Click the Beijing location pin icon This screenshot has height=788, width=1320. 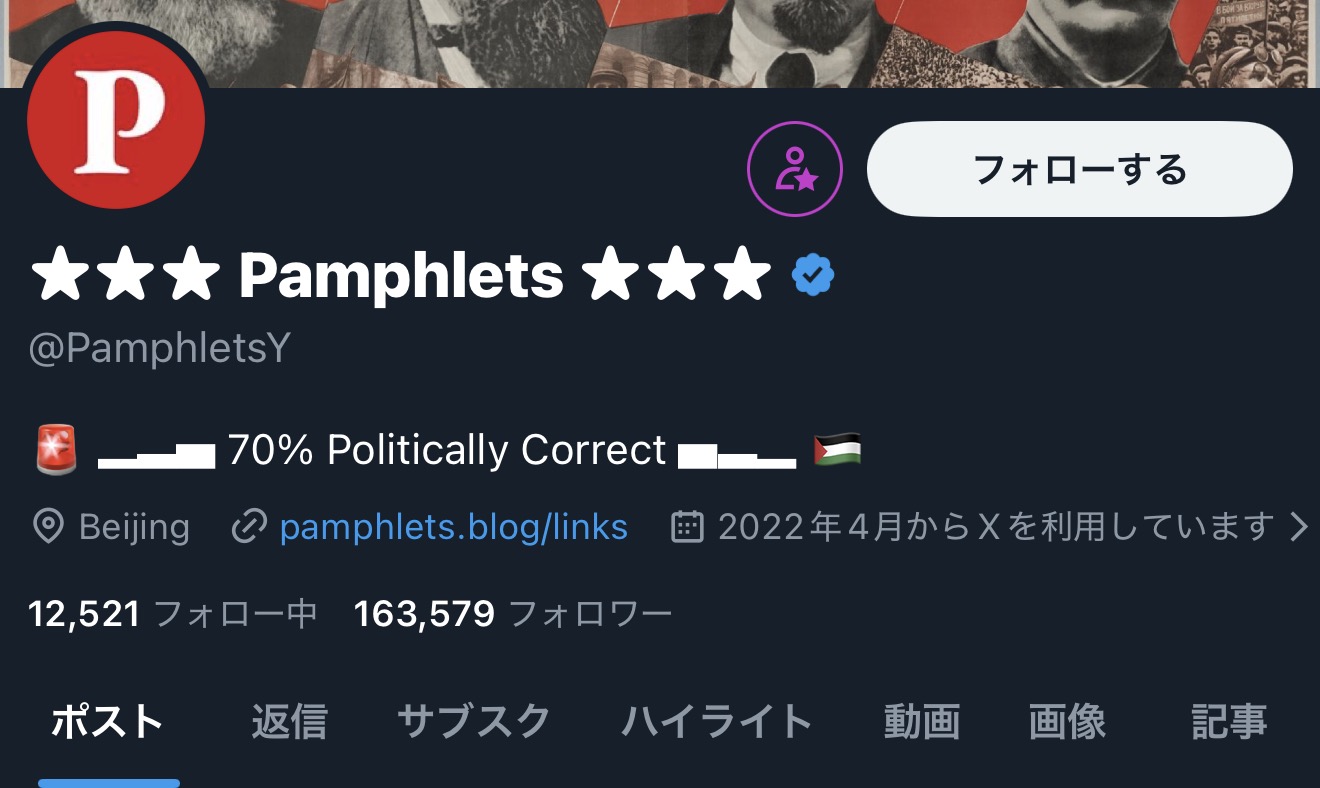click(48, 526)
